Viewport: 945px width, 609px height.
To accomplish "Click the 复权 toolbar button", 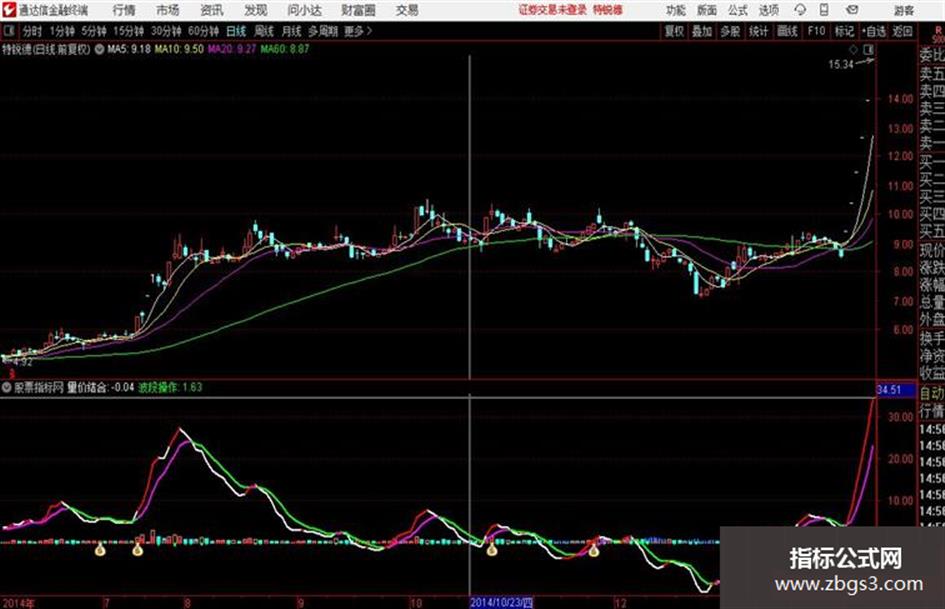I will [674, 31].
